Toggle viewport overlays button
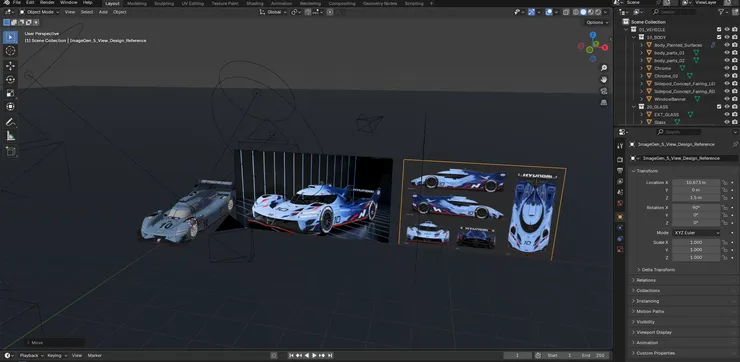Screen dimensions: 740x362 pyautogui.click(x=549, y=12)
